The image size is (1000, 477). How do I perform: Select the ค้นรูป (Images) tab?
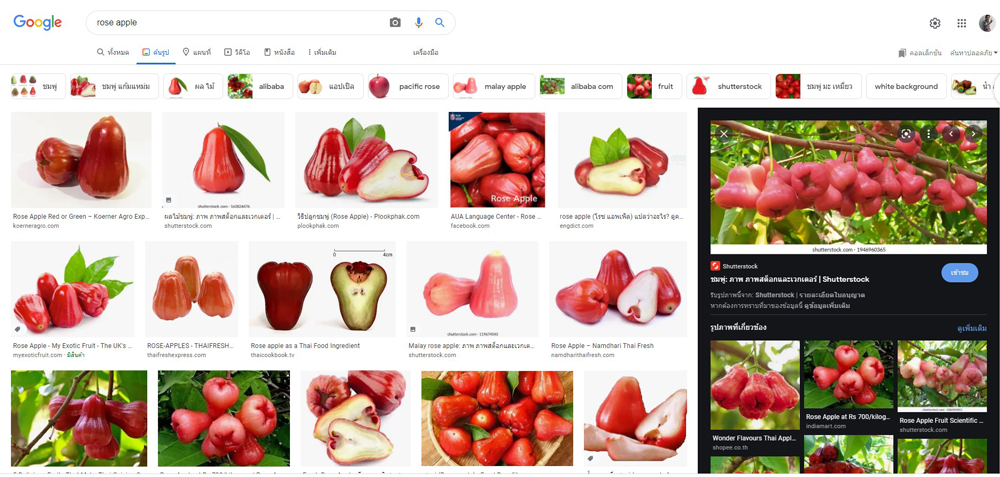tap(156, 52)
